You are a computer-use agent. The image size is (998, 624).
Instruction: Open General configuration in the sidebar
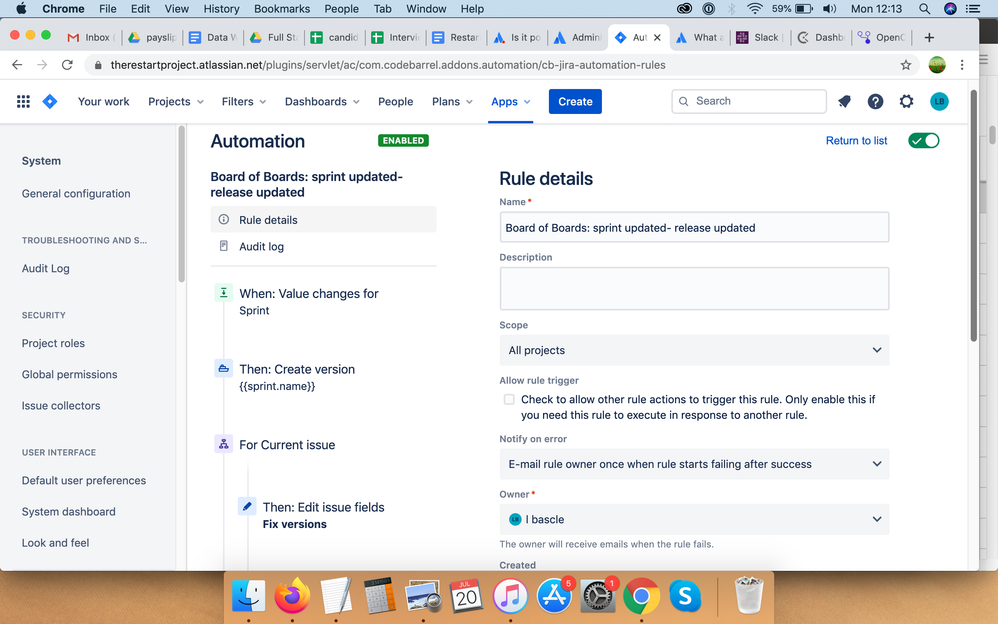click(76, 194)
